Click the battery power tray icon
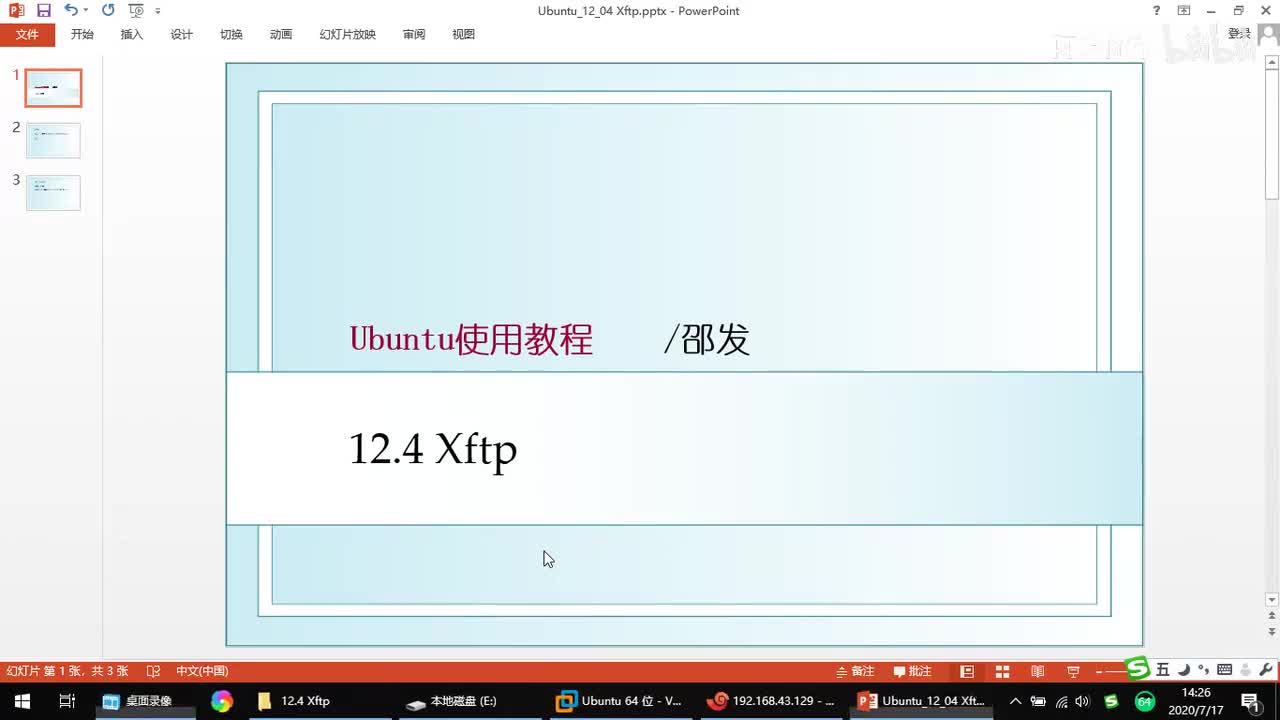This screenshot has height=720, width=1280. (x=1038, y=701)
